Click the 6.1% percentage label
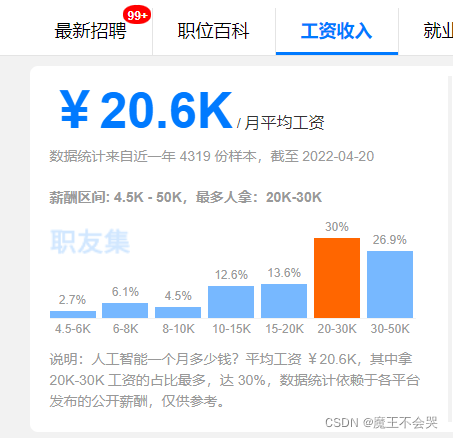Image resolution: width=453 pixels, height=438 pixels. [125, 292]
